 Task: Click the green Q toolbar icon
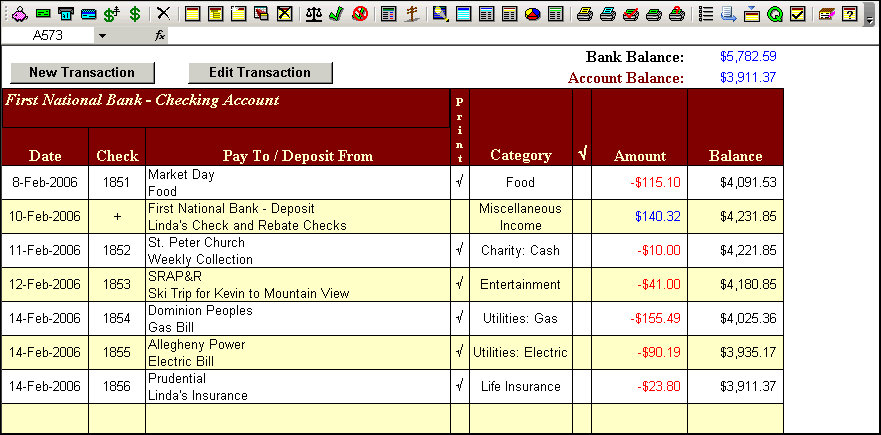(774, 14)
